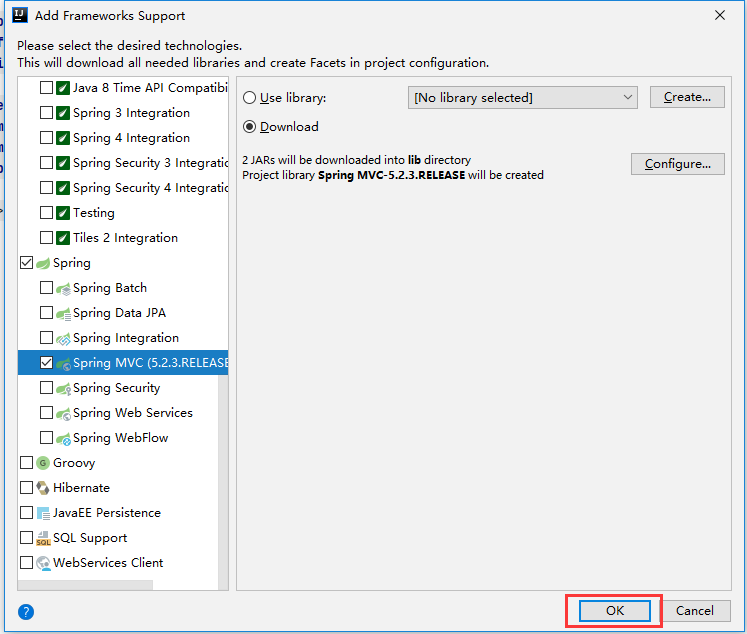The width and height of the screenshot is (747, 634).
Task: Confirm with the OK button
Action: tap(615, 611)
